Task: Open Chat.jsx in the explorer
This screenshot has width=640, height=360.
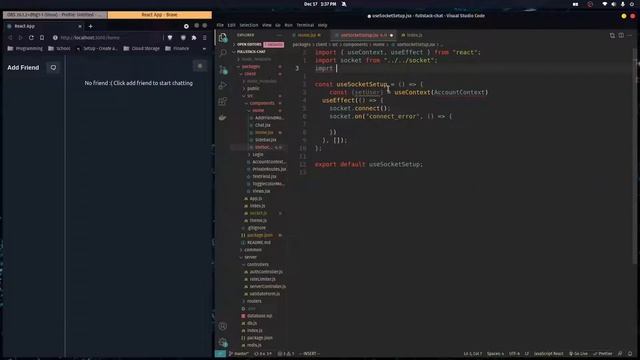Action: click(262, 125)
